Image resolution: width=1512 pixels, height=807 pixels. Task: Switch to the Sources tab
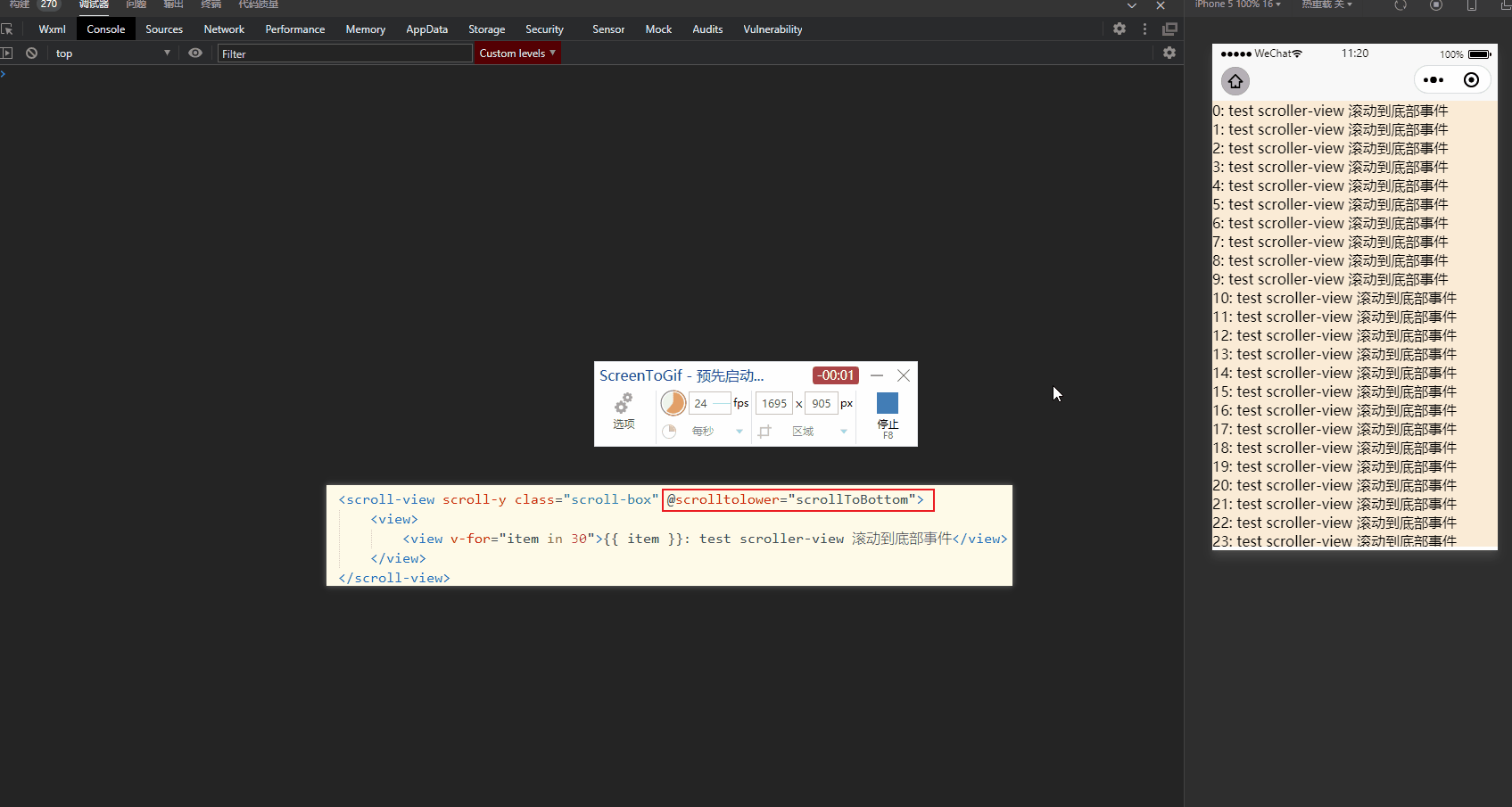coord(164,29)
